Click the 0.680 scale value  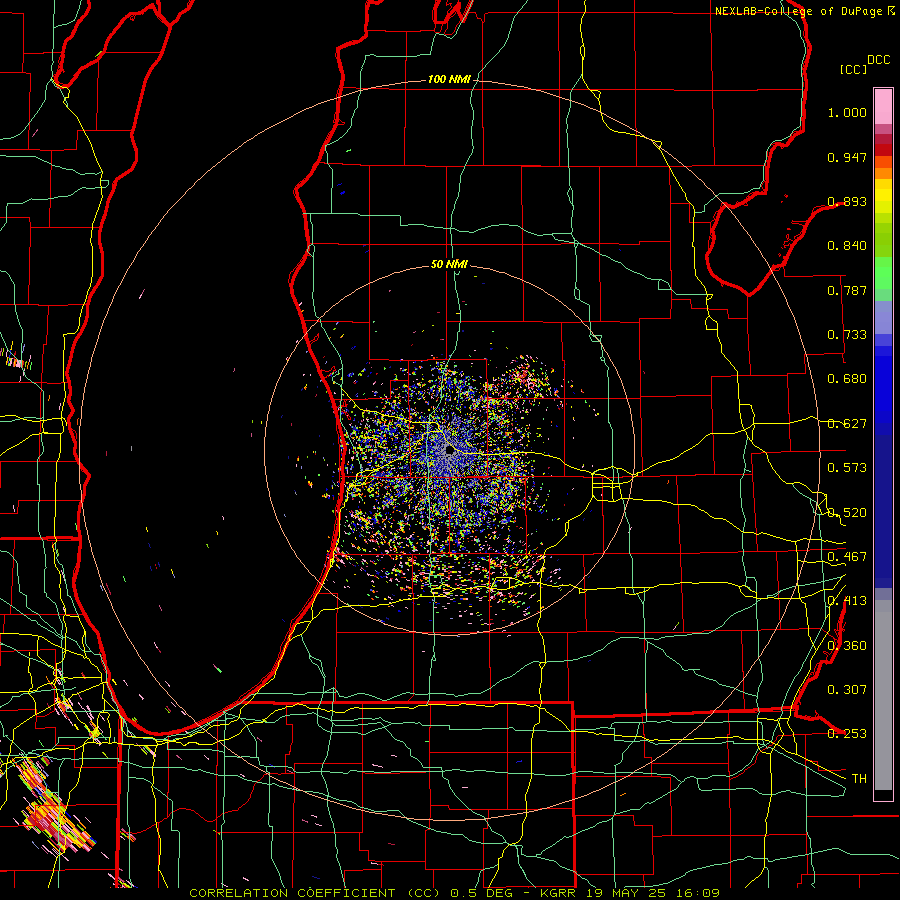click(x=847, y=379)
